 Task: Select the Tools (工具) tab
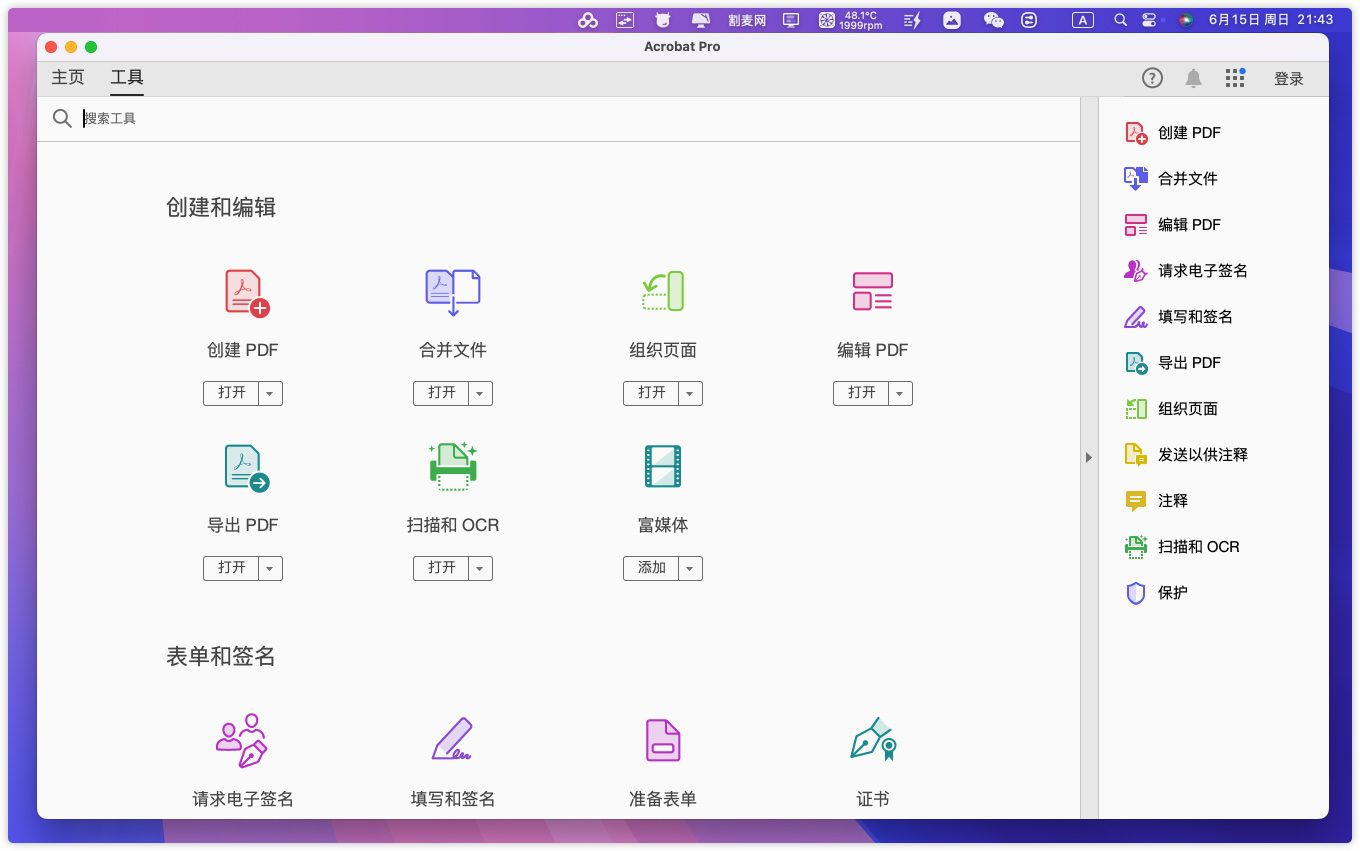point(127,78)
